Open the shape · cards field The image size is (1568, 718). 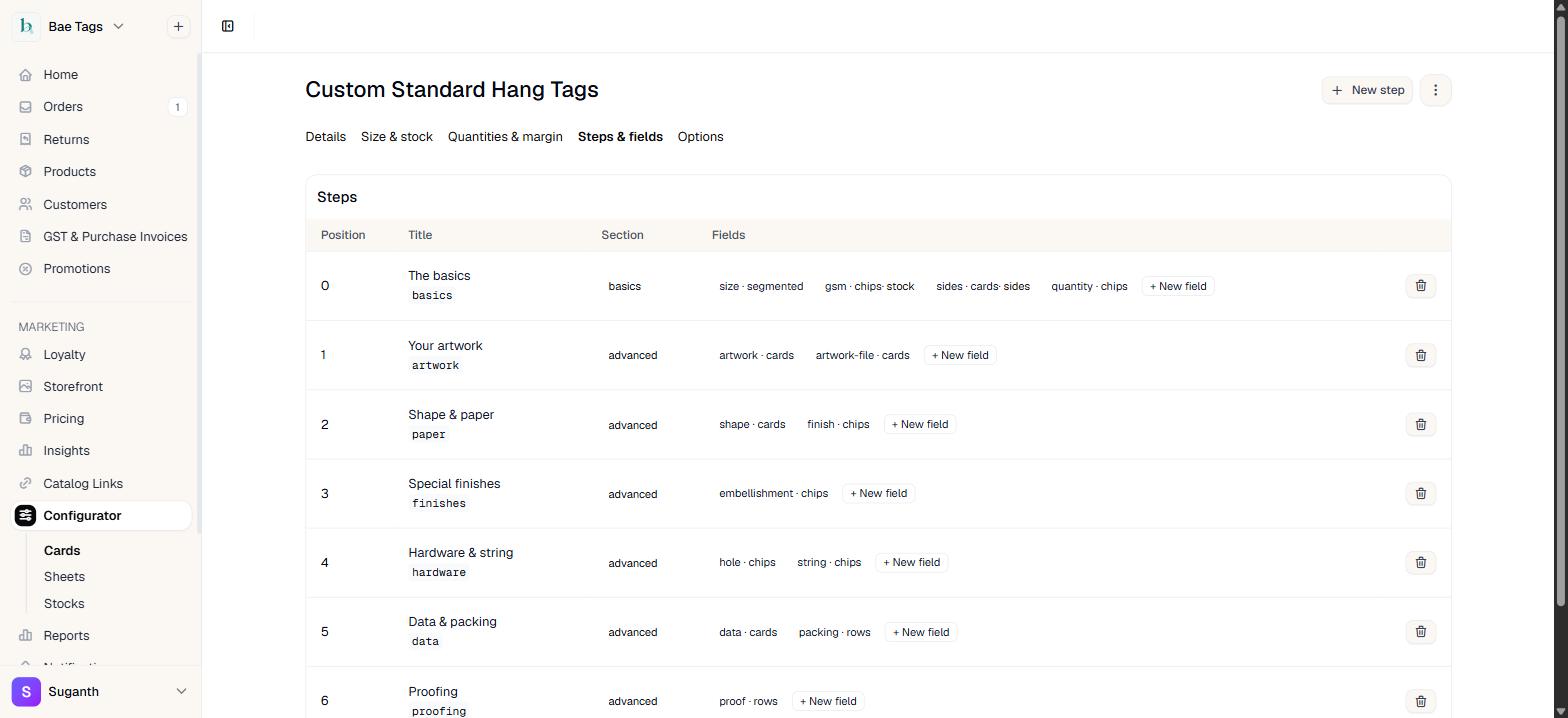pos(752,424)
